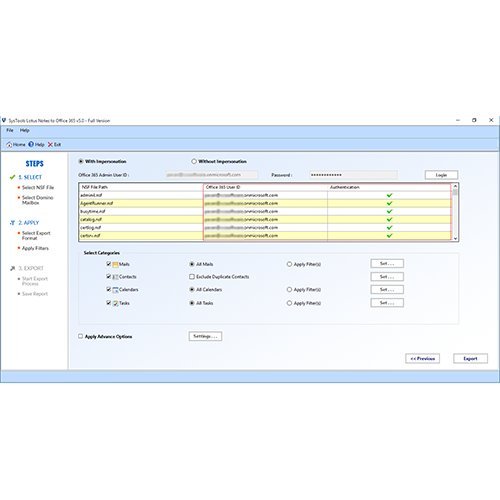Select All Tasks radio button

pos(192,303)
